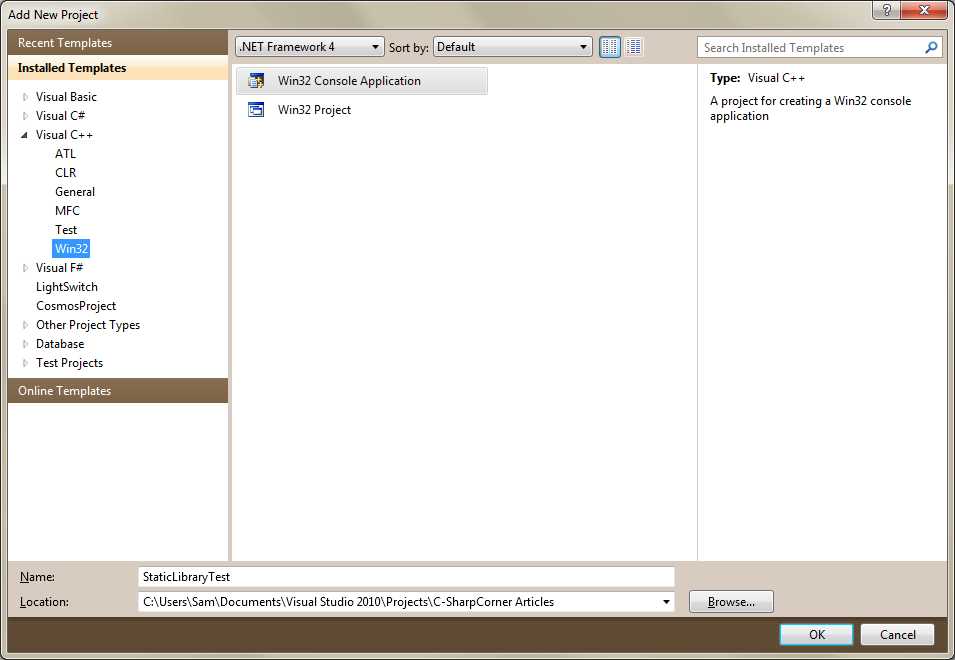Expand the Other Project Types node
Image resolution: width=955 pixels, height=660 pixels.
tap(25, 325)
